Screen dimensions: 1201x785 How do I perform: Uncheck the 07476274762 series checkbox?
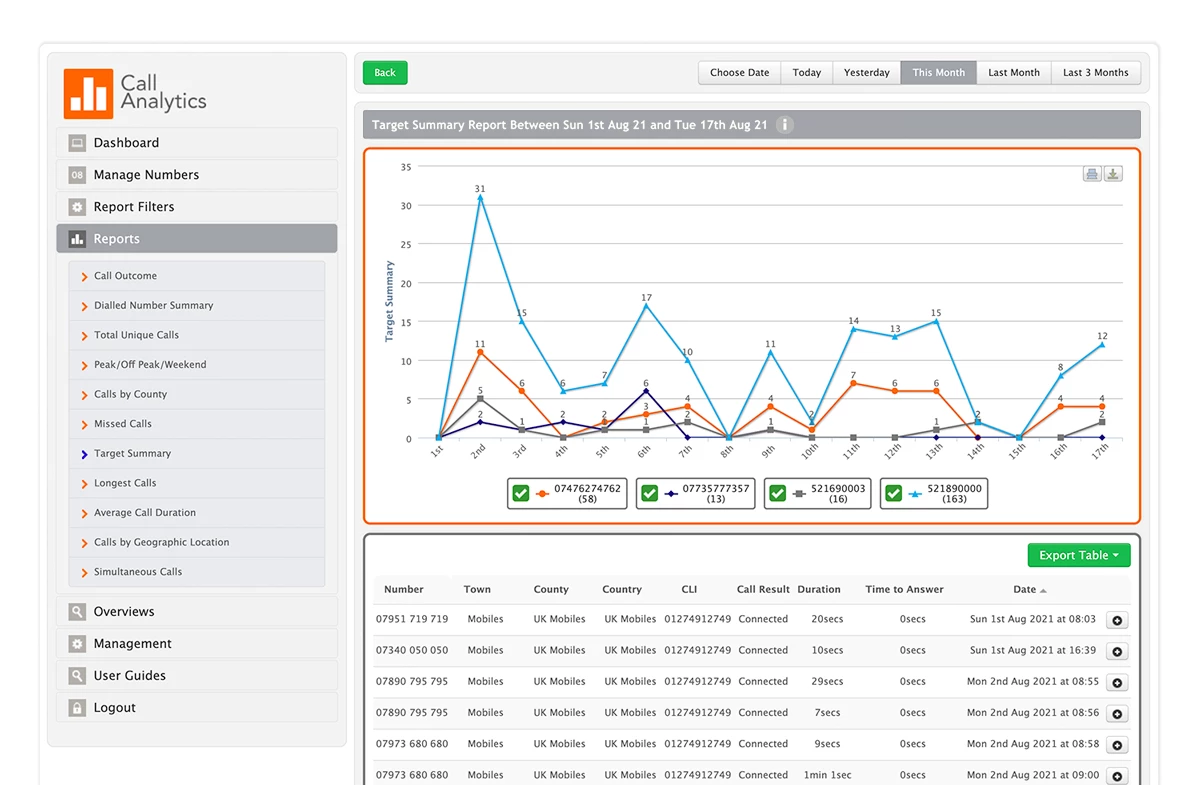(x=520, y=492)
